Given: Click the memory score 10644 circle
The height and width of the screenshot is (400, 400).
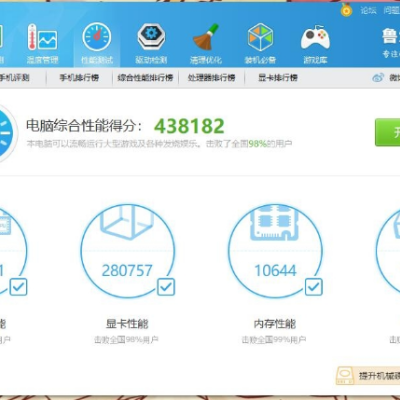Looking at the screenshot, I should (x=275, y=251).
